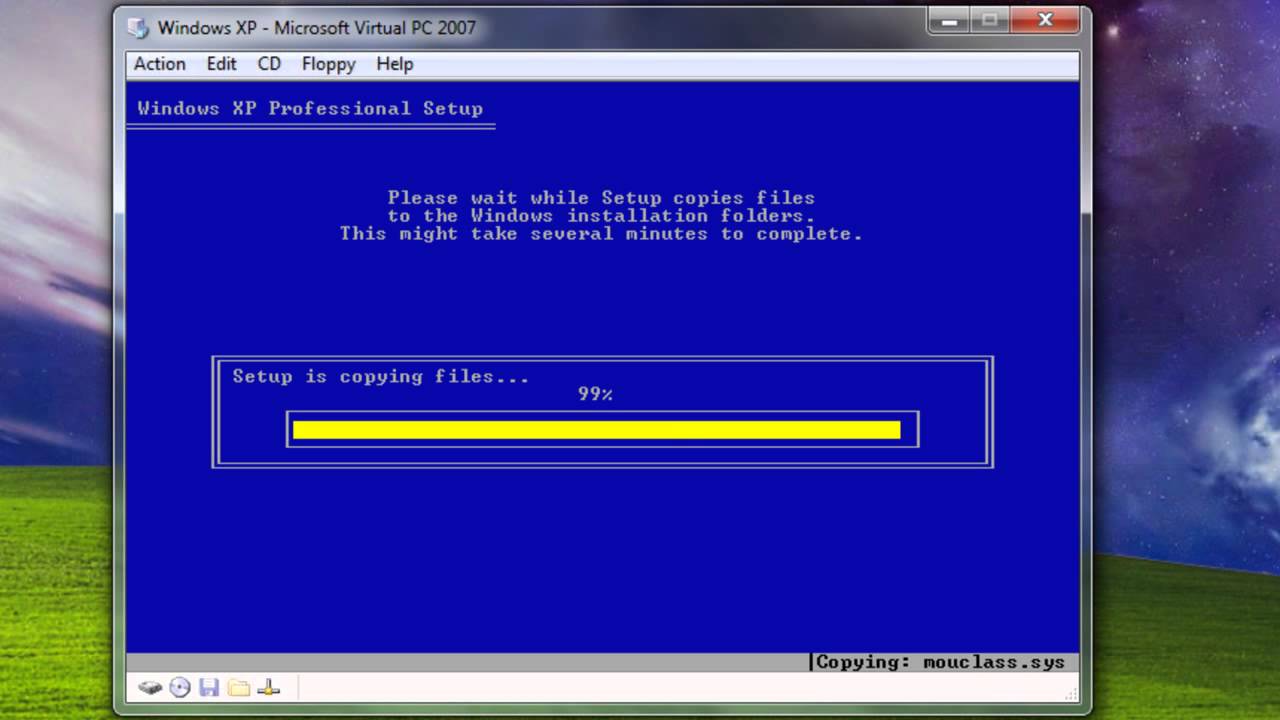Screen dimensions: 1280x720
Task: Click the network adapter status icon
Action: [269, 688]
